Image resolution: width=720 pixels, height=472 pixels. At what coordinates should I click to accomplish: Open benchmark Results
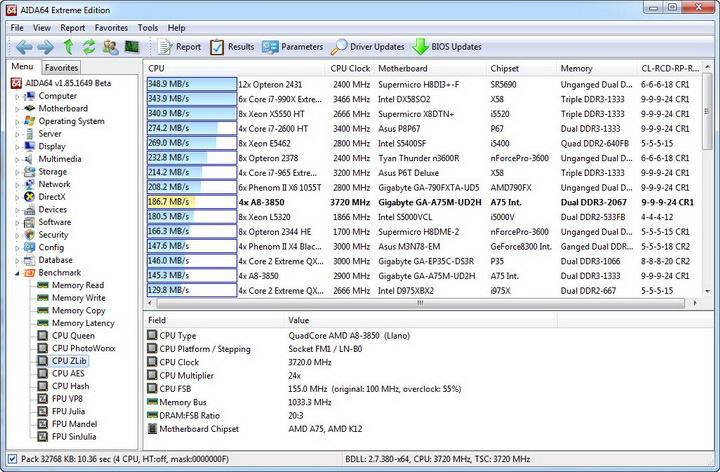(232, 47)
